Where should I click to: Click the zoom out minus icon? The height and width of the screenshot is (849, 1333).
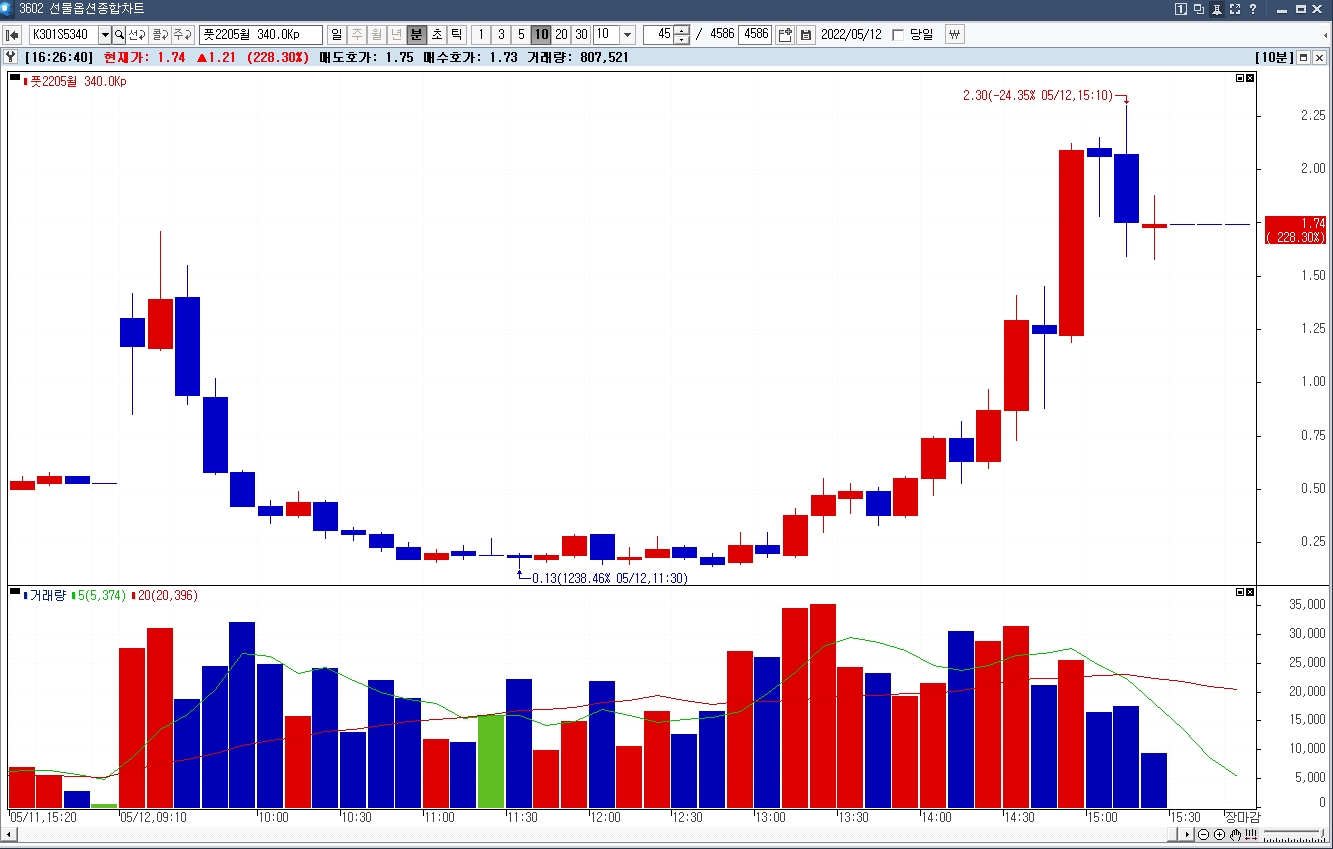(x=1205, y=835)
